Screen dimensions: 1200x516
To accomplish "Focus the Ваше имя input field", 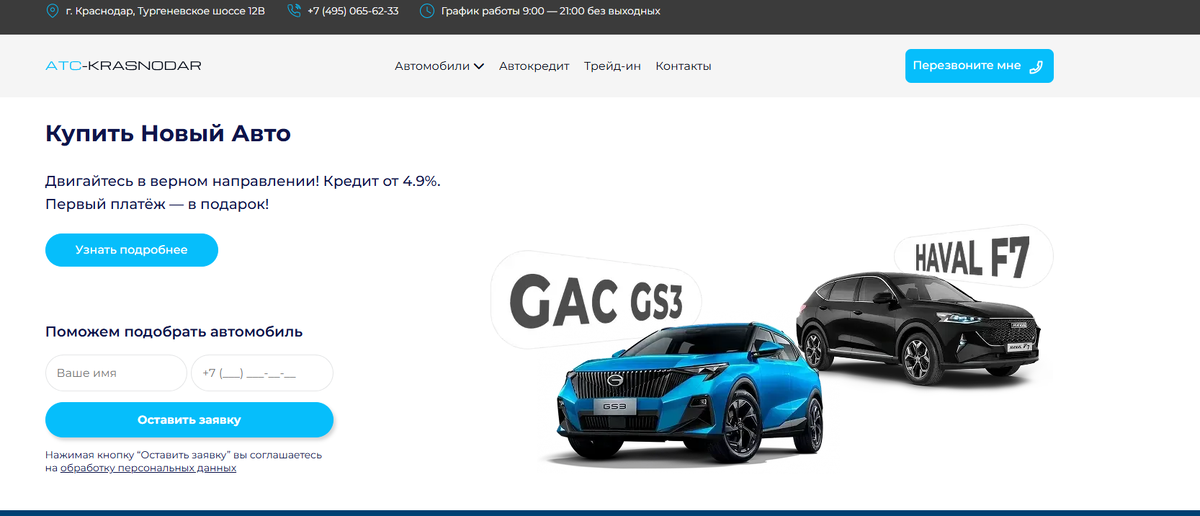I will click(116, 373).
